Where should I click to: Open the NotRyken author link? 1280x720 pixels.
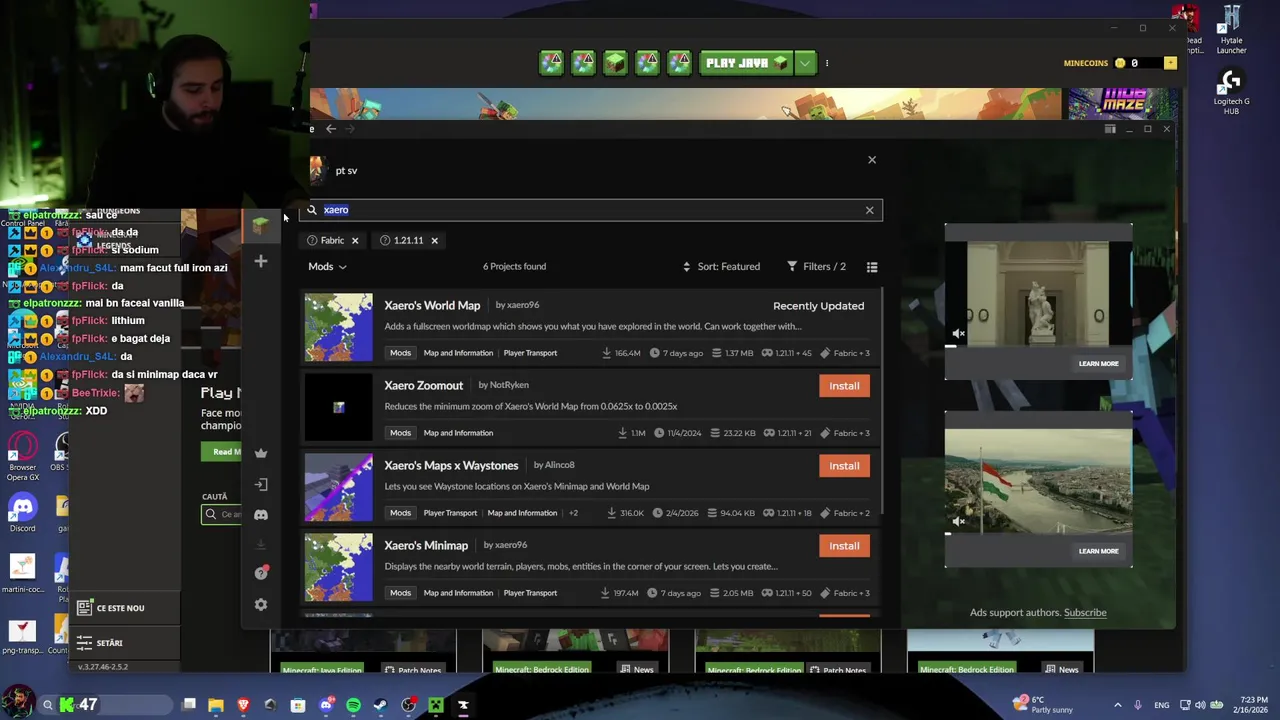pyautogui.click(x=509, y=385)
